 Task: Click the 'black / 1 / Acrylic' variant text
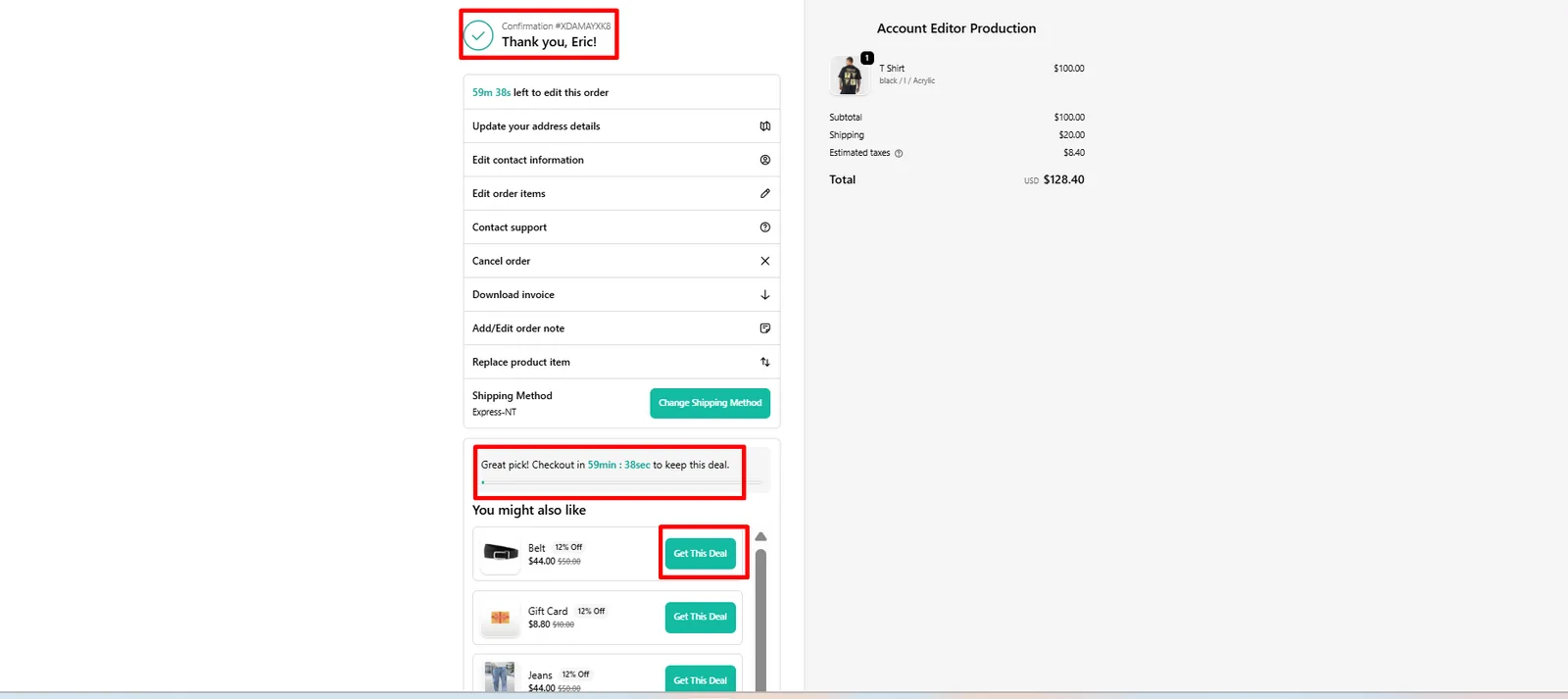[x=906, y=81]
